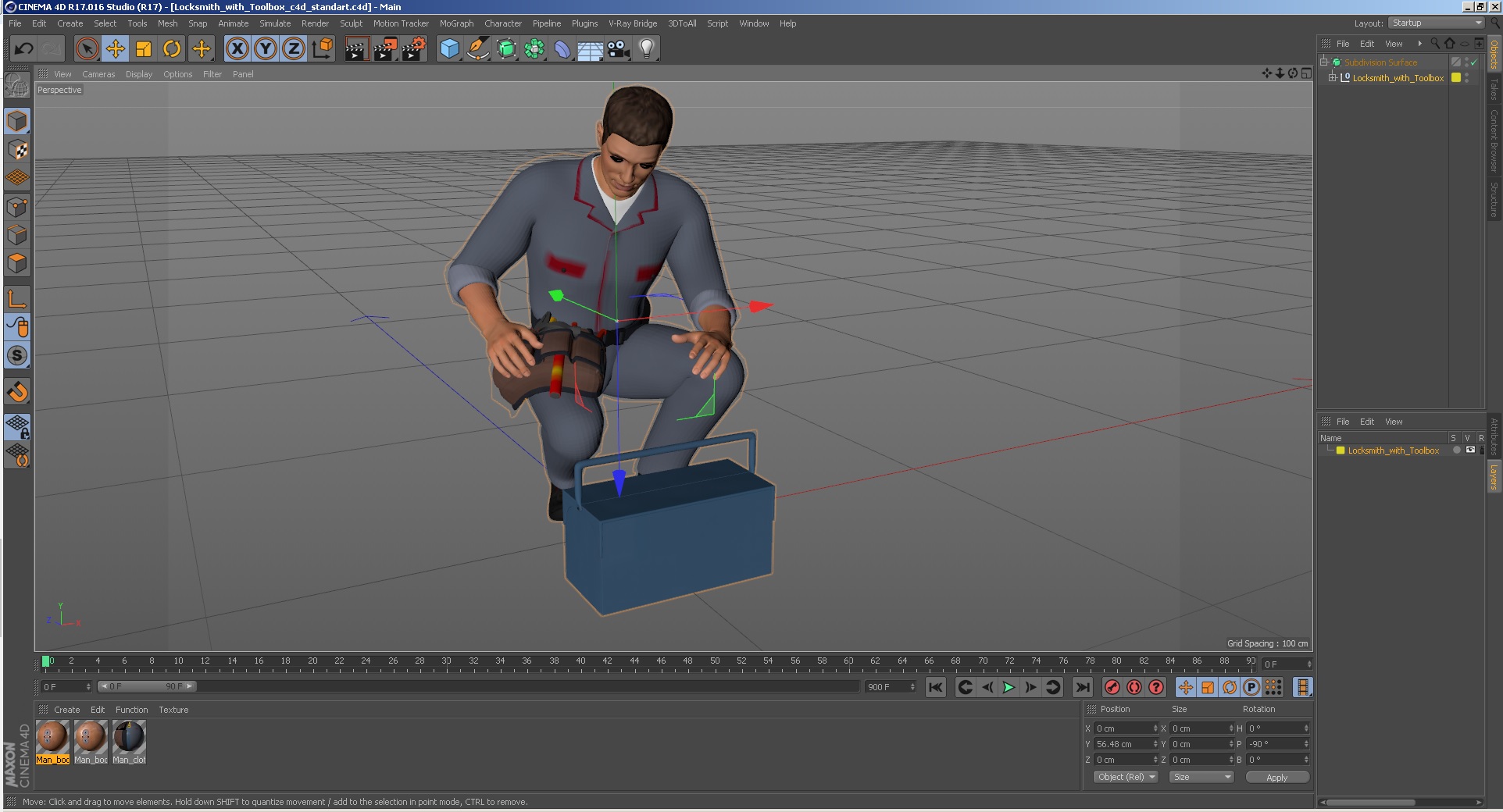
Task: Click frame 44 on timeline ruler
Action: coord(634,663)
